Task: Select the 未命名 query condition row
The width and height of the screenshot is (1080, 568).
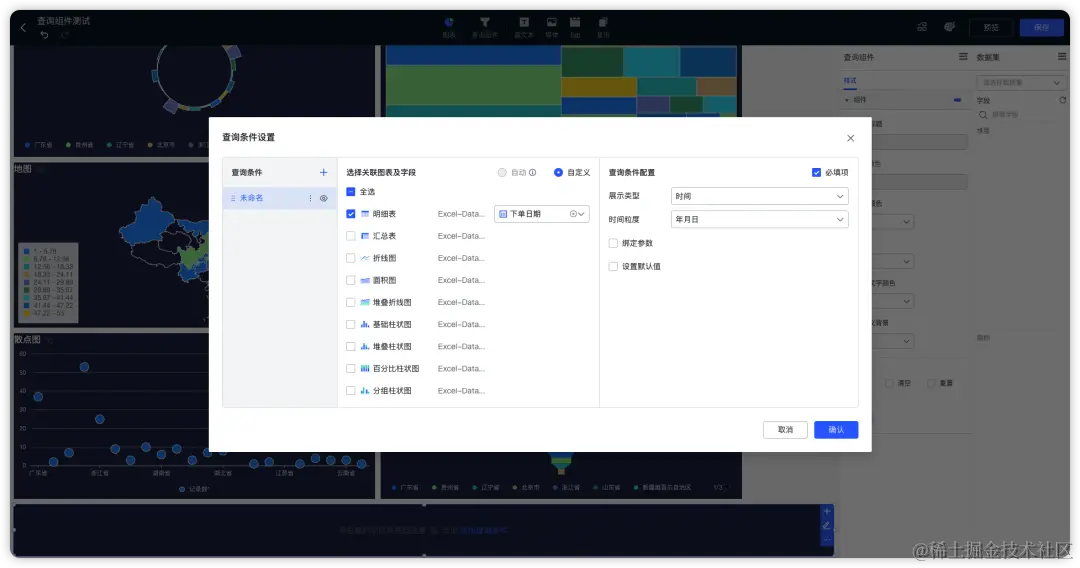Action: coord(280,198)
